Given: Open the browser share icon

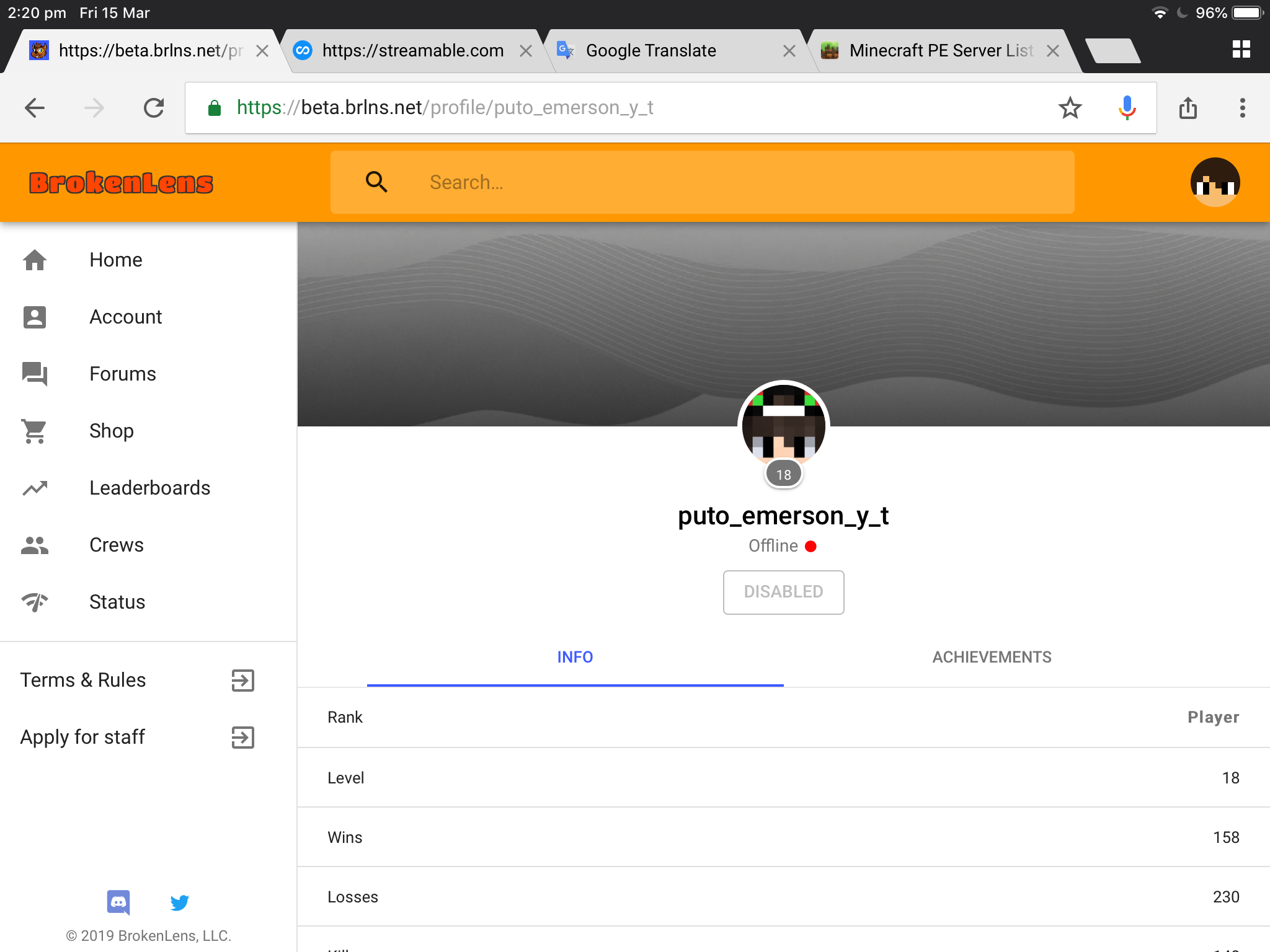Looking at the screenshot, I should pos(1188,108).
